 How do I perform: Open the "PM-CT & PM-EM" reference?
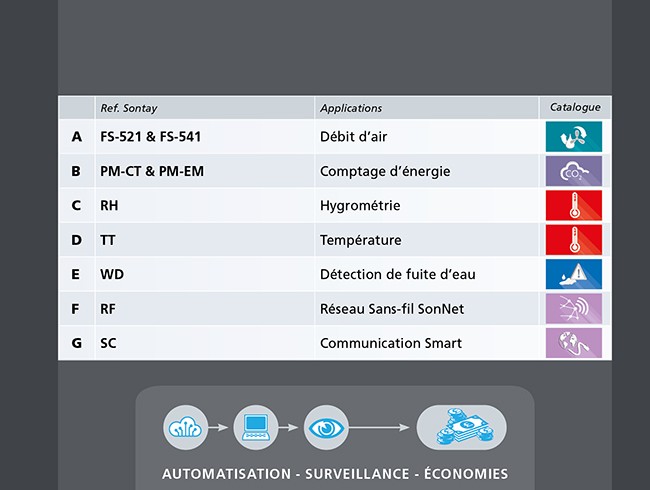pos(151,171)
